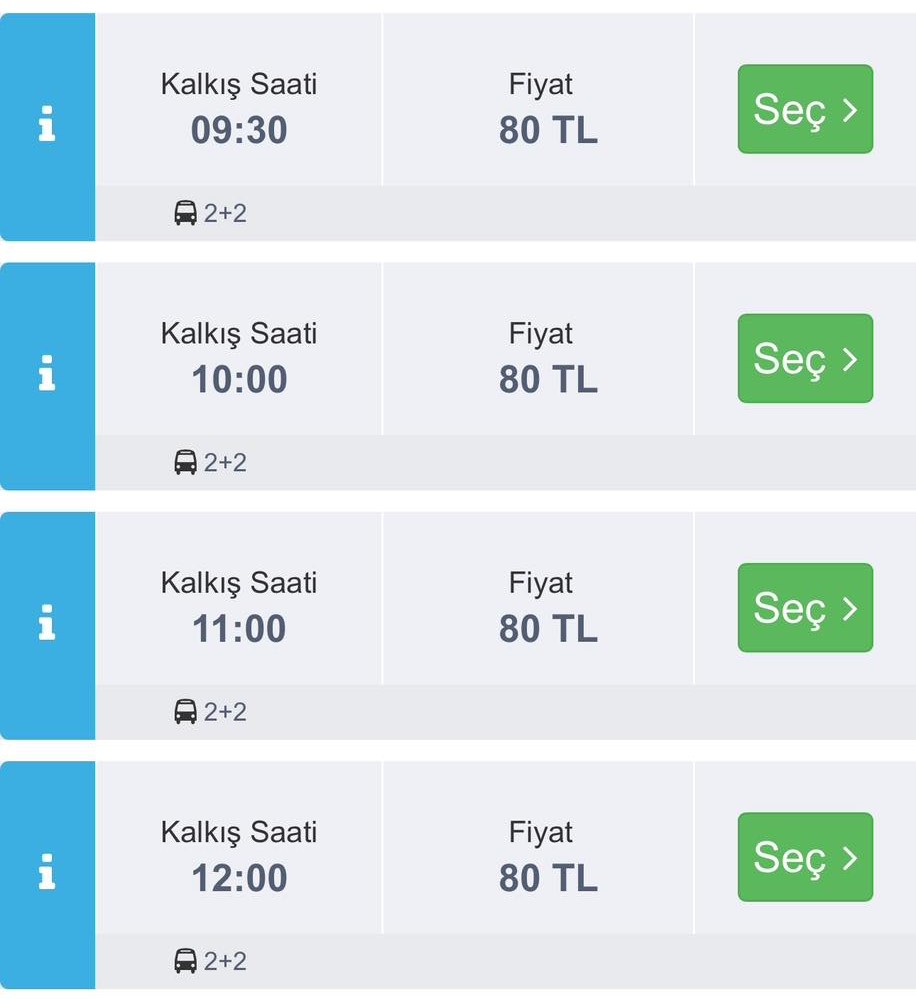Click bus icon under 12:00 trip
Screen dimensions: 916x999
pyautogui.click(x=185, y=961)
